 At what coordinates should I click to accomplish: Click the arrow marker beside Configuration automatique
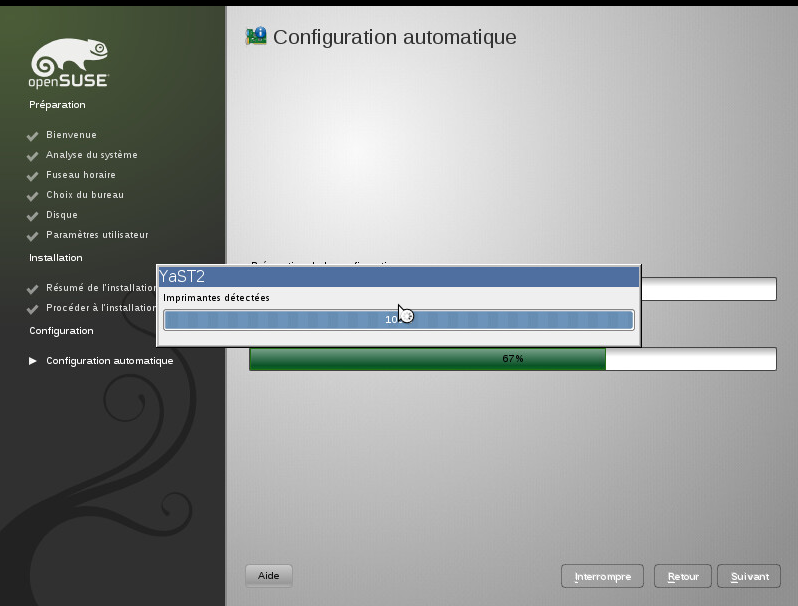point(33,361)
